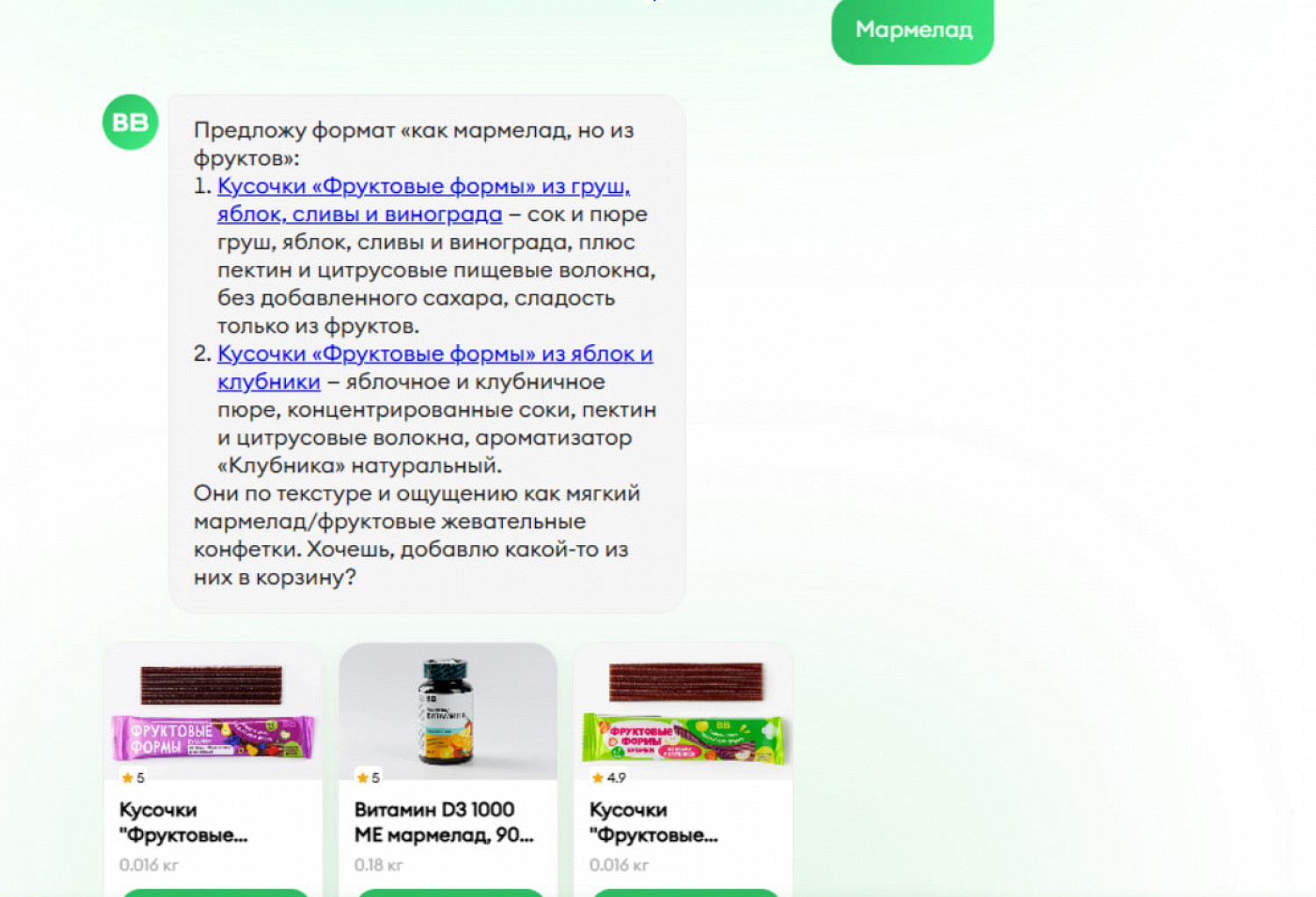Click the assistant reply text bubble

coord(426,354)
